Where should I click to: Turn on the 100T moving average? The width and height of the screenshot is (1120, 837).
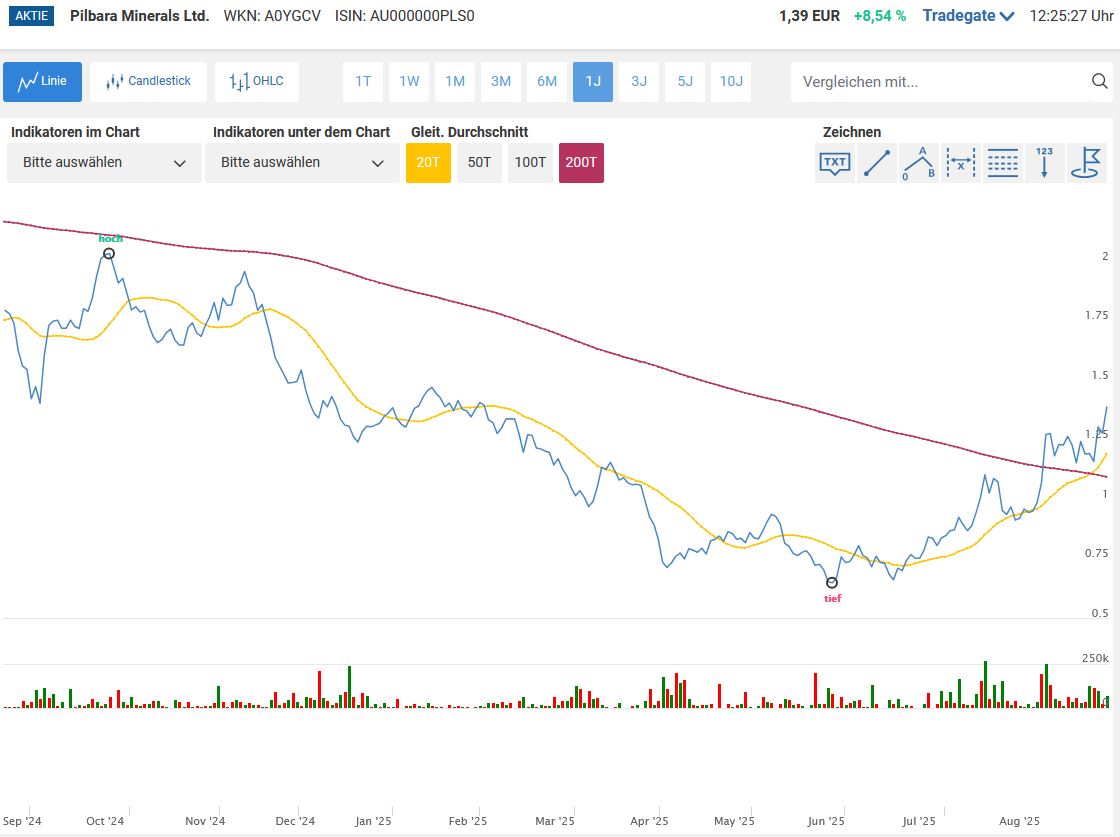(530, 163)
